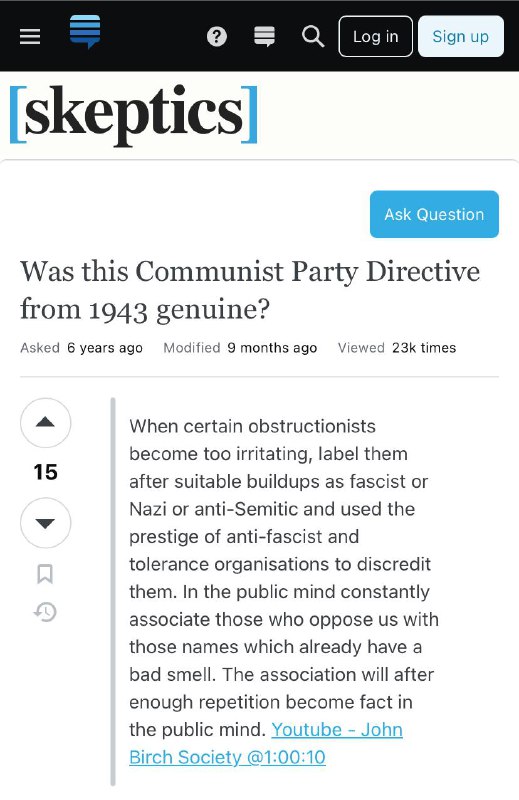Click the Log in button
Screen dimensions: 519x800
376,36
